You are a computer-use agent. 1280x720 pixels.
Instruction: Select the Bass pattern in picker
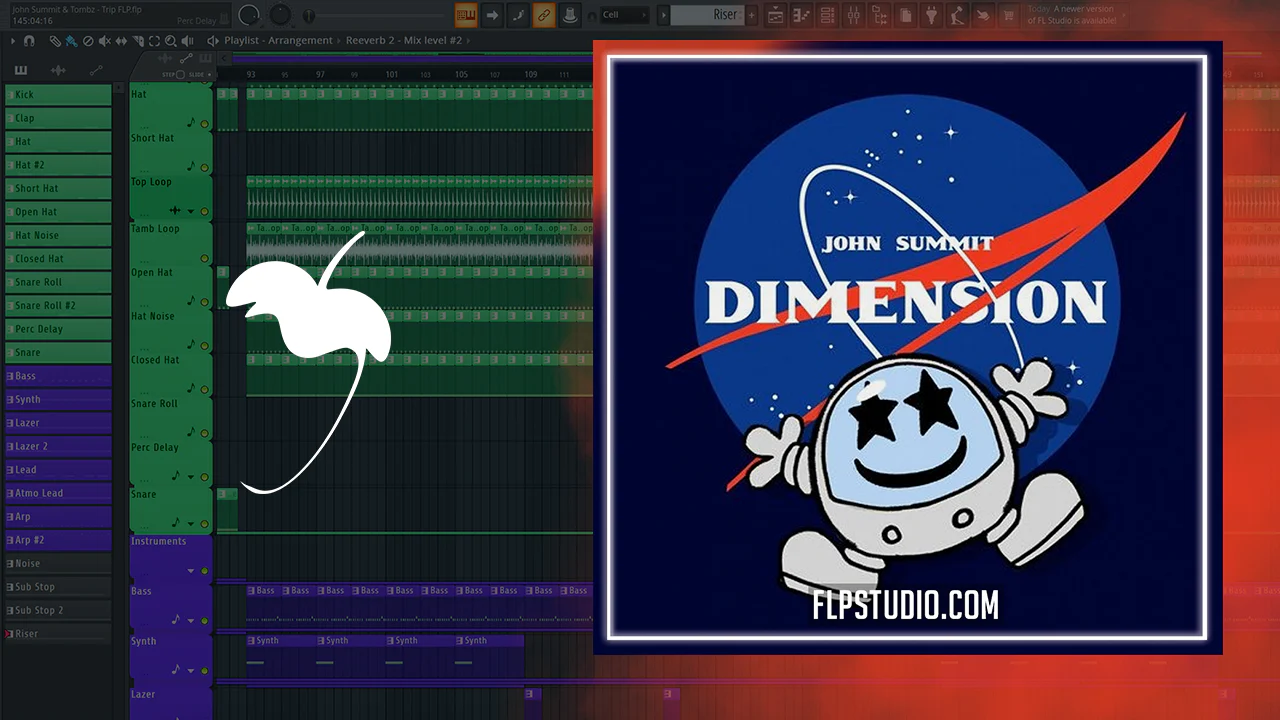click(x=58, y=376)
